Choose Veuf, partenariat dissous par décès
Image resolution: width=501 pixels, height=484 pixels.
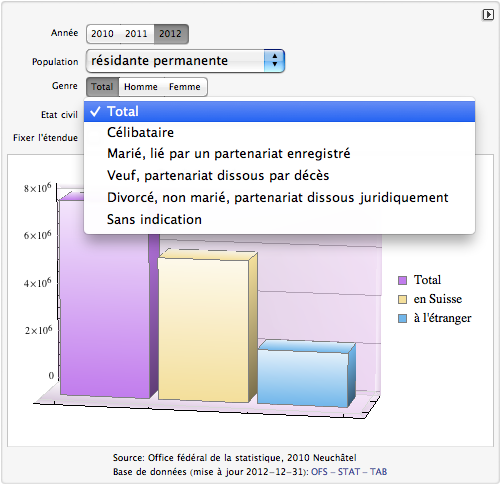(279, 176)
